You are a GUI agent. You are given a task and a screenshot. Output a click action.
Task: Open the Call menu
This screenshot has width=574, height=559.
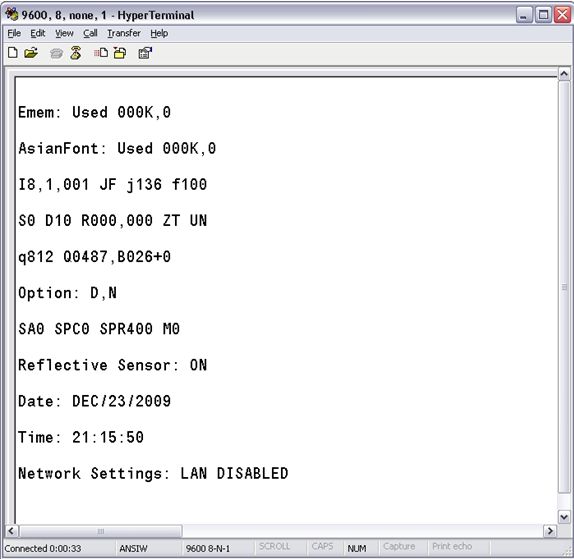[90, 33]
